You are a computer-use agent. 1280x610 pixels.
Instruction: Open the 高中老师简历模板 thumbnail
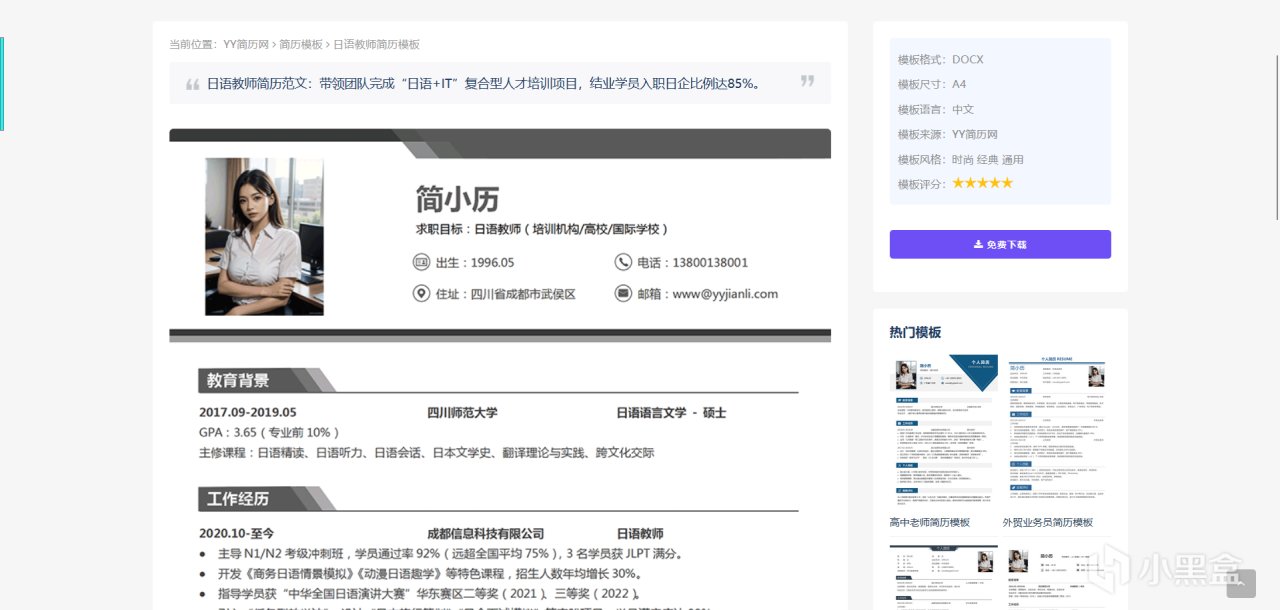944,431
